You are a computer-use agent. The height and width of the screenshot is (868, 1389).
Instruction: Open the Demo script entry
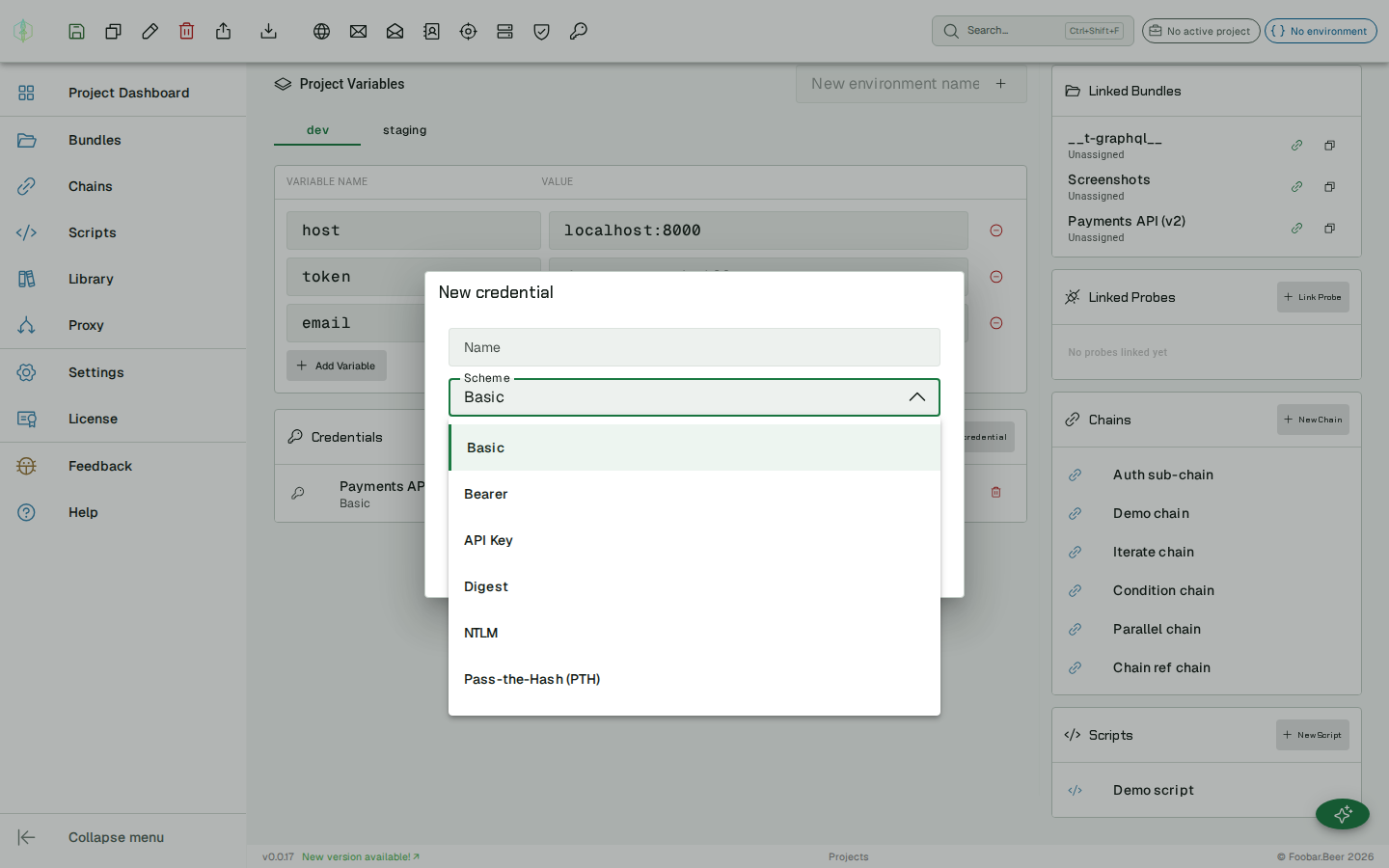[1206, 790]
